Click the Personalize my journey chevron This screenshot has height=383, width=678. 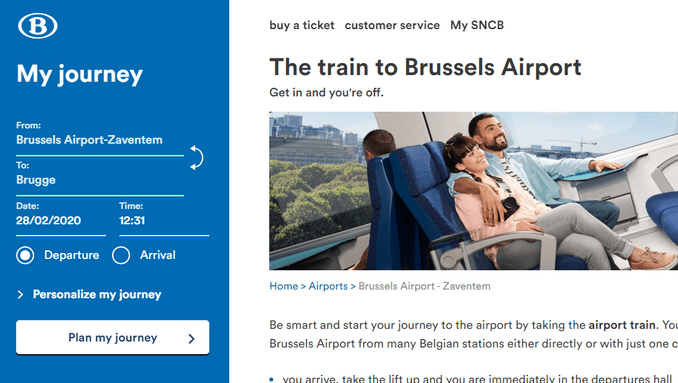click(20, 295)
